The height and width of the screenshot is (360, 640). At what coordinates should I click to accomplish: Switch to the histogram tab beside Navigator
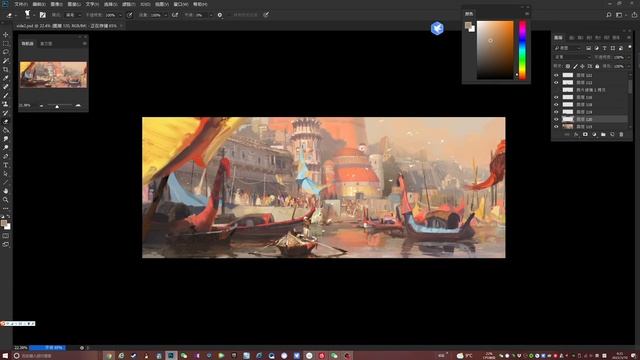[x=46, y=44]
